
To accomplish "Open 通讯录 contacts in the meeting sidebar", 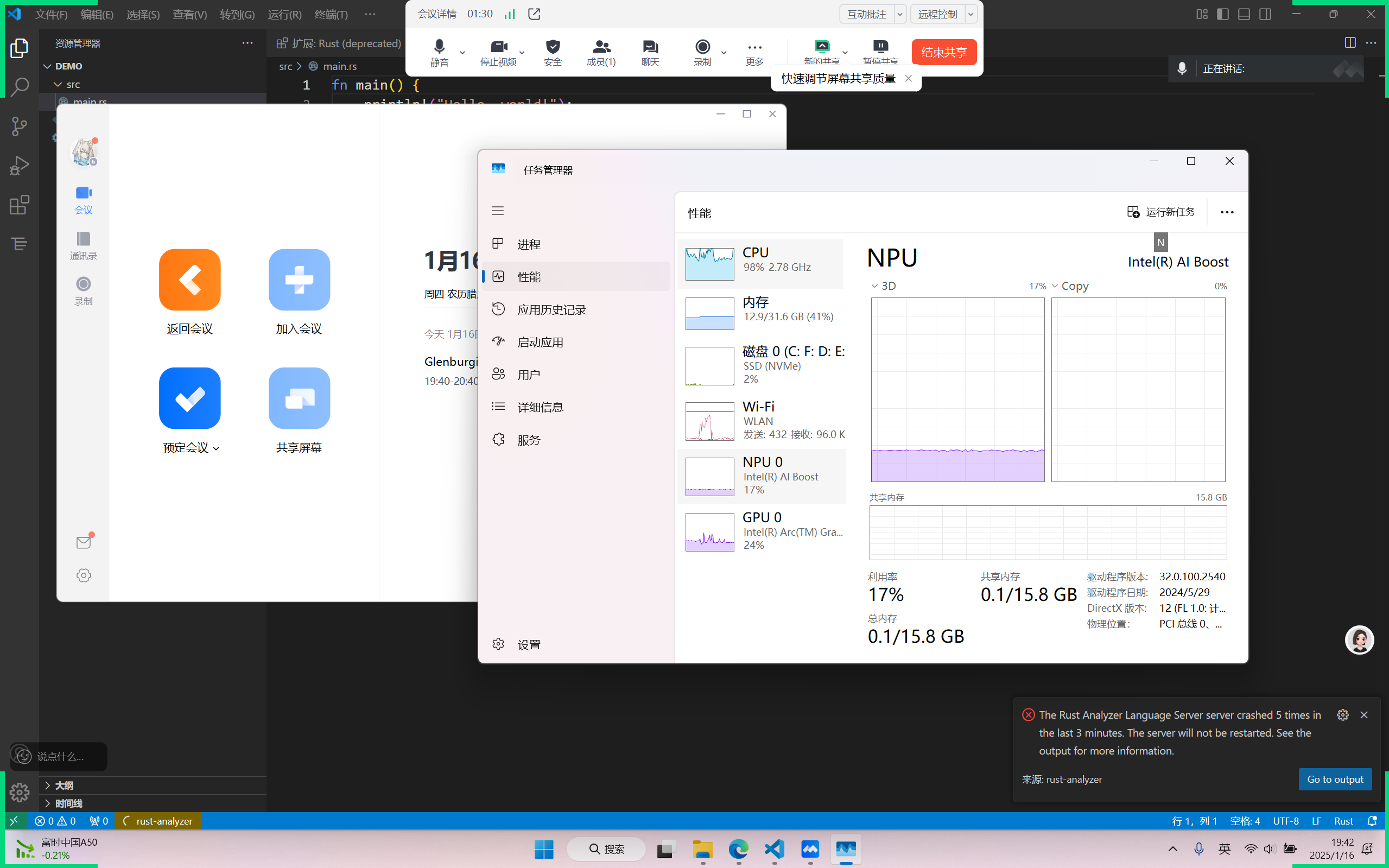I will click(x=83, y=246).
